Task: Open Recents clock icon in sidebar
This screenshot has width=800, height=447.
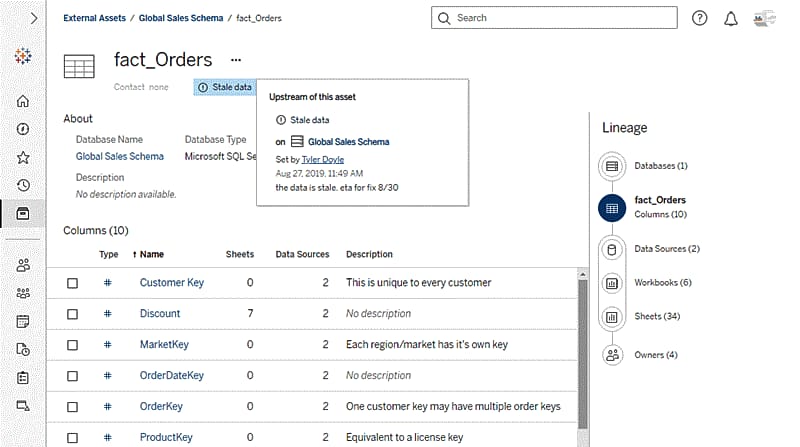Action: (23, 185)
